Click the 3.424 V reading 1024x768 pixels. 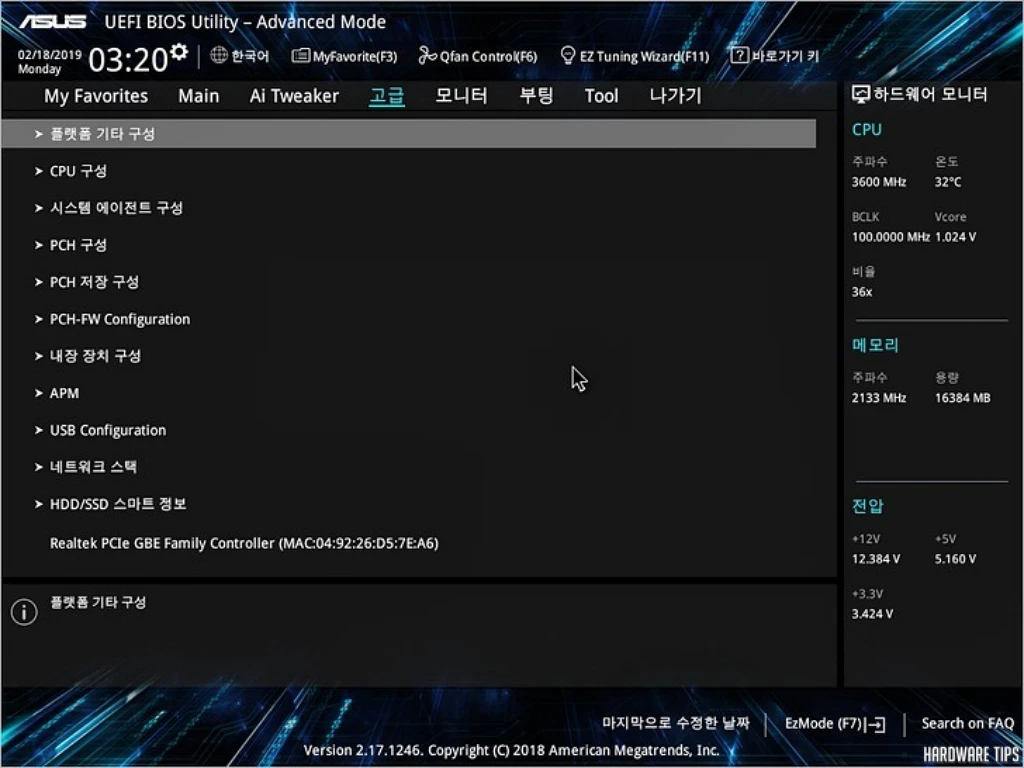[872, 614]
